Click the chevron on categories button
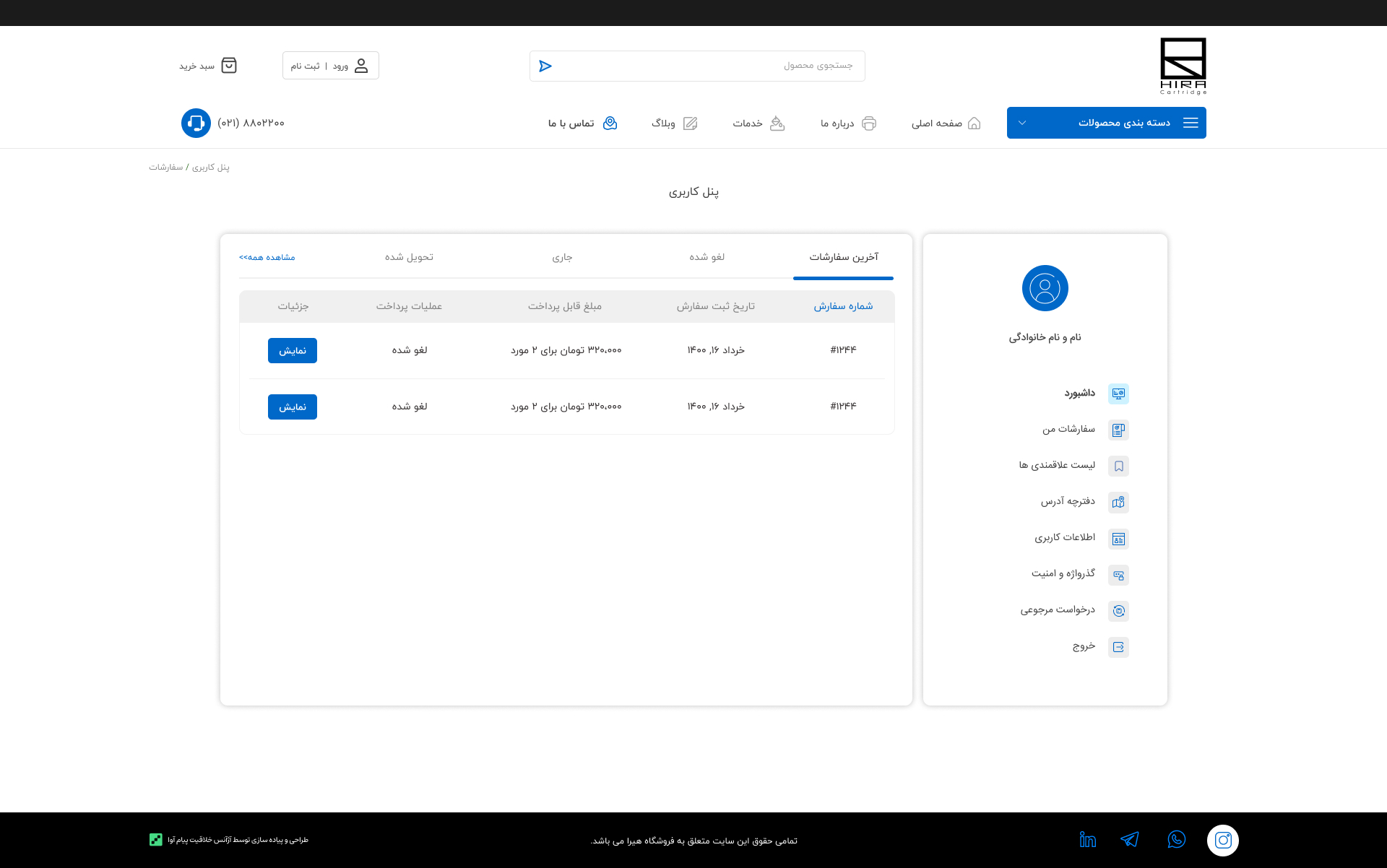This screenshot has height=868, width=1387. click(x=1022, y=123)
